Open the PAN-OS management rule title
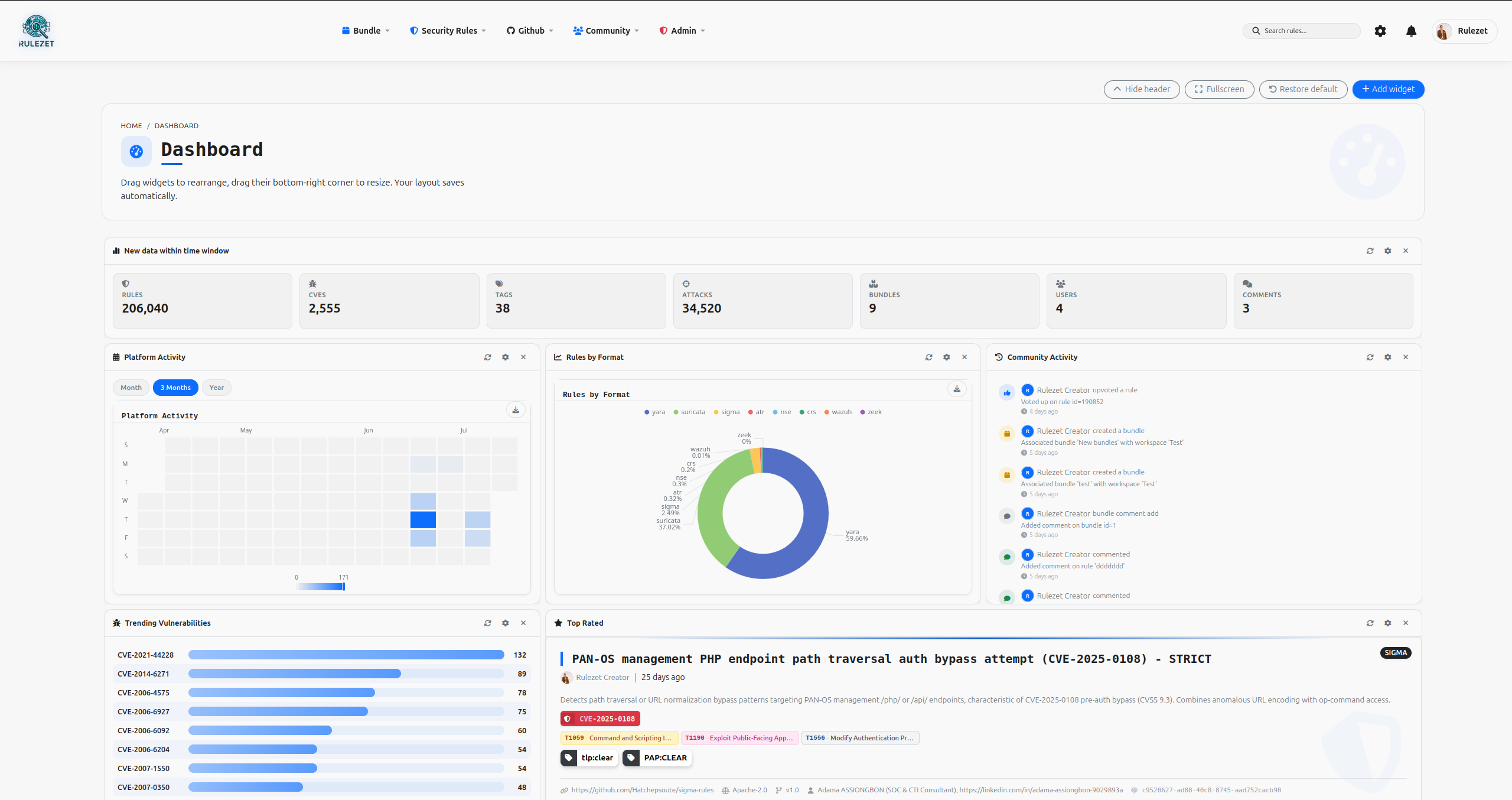This screenshot has width=1512, height=800. tap(891, 659)
